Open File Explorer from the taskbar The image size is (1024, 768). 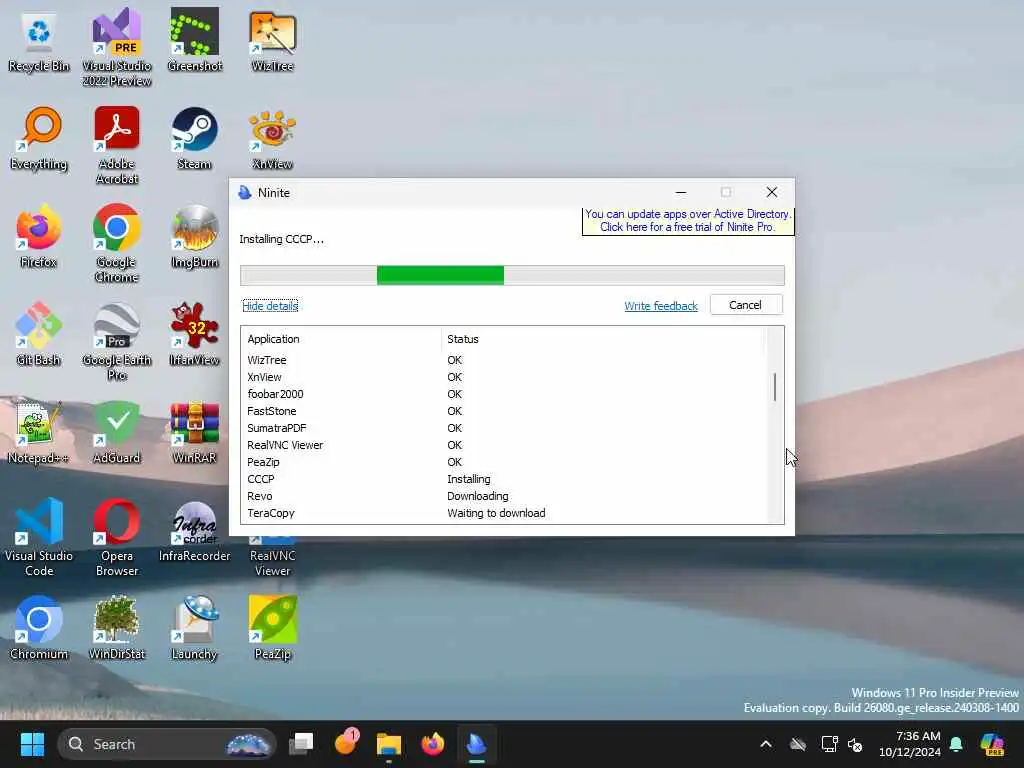(389, 744)
